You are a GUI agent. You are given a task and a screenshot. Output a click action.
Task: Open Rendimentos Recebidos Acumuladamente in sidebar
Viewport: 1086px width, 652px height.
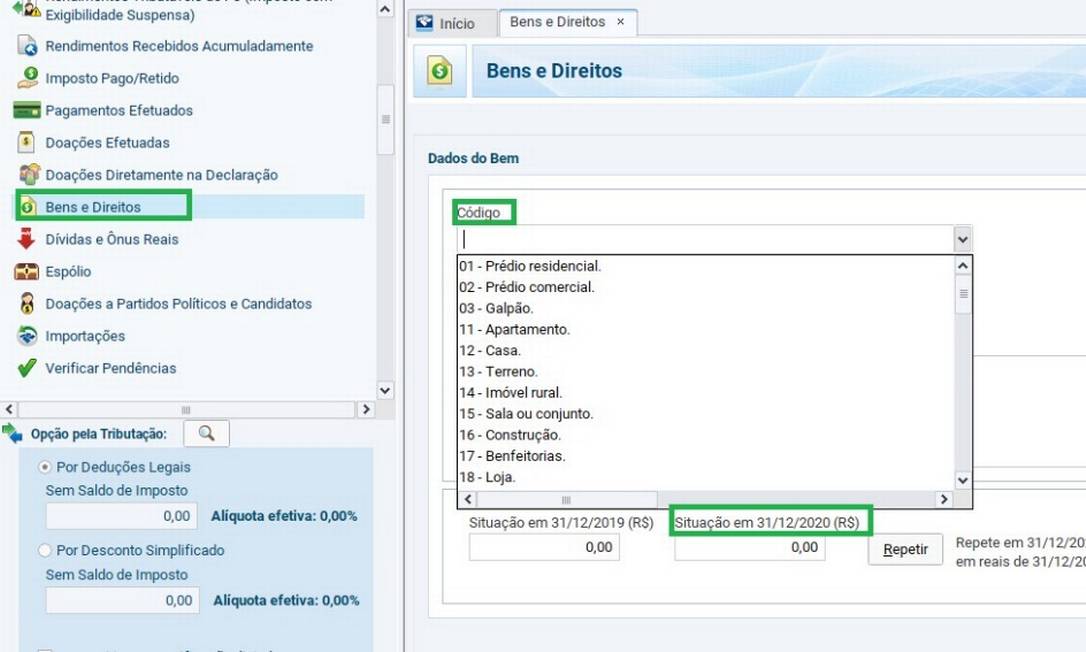click(x=179, y=46)
